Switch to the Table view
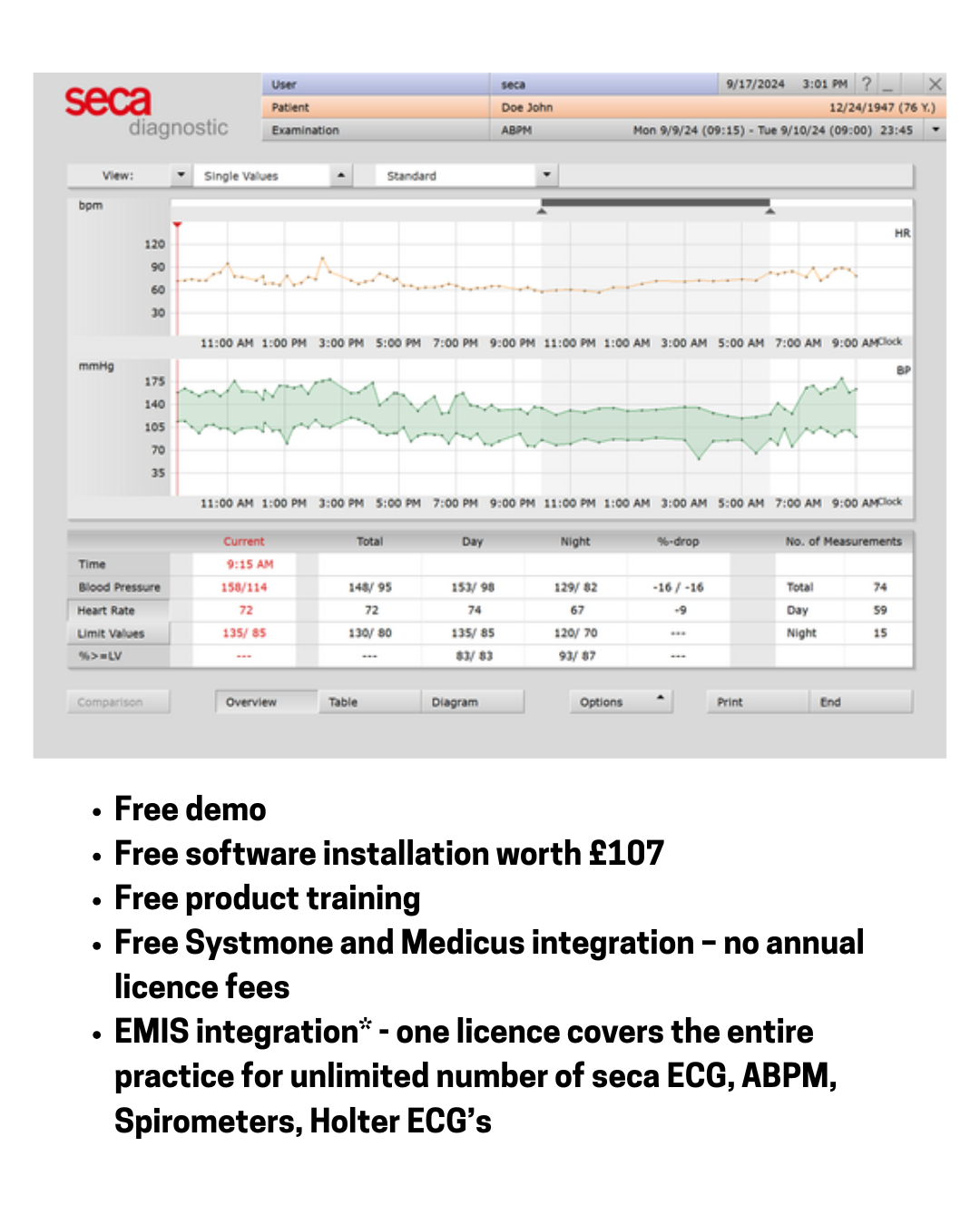 (368, 701)
